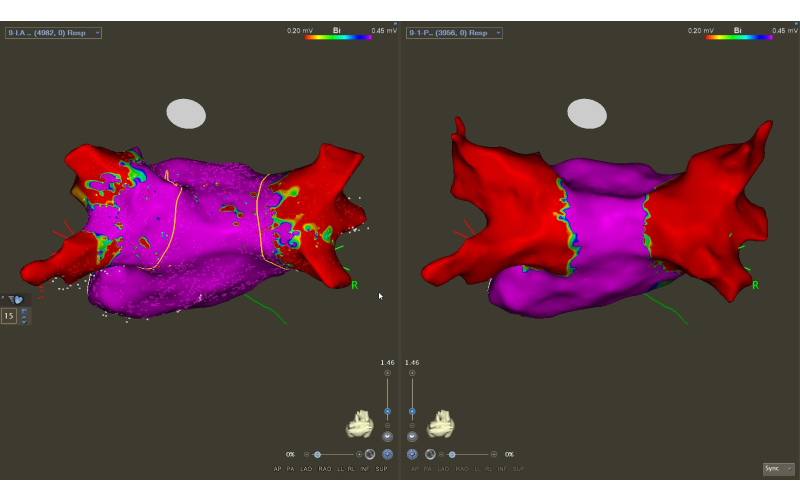The image size is (800, 500).
Task: Click the left transparency slider handle
Action: (x=317, y=454)
